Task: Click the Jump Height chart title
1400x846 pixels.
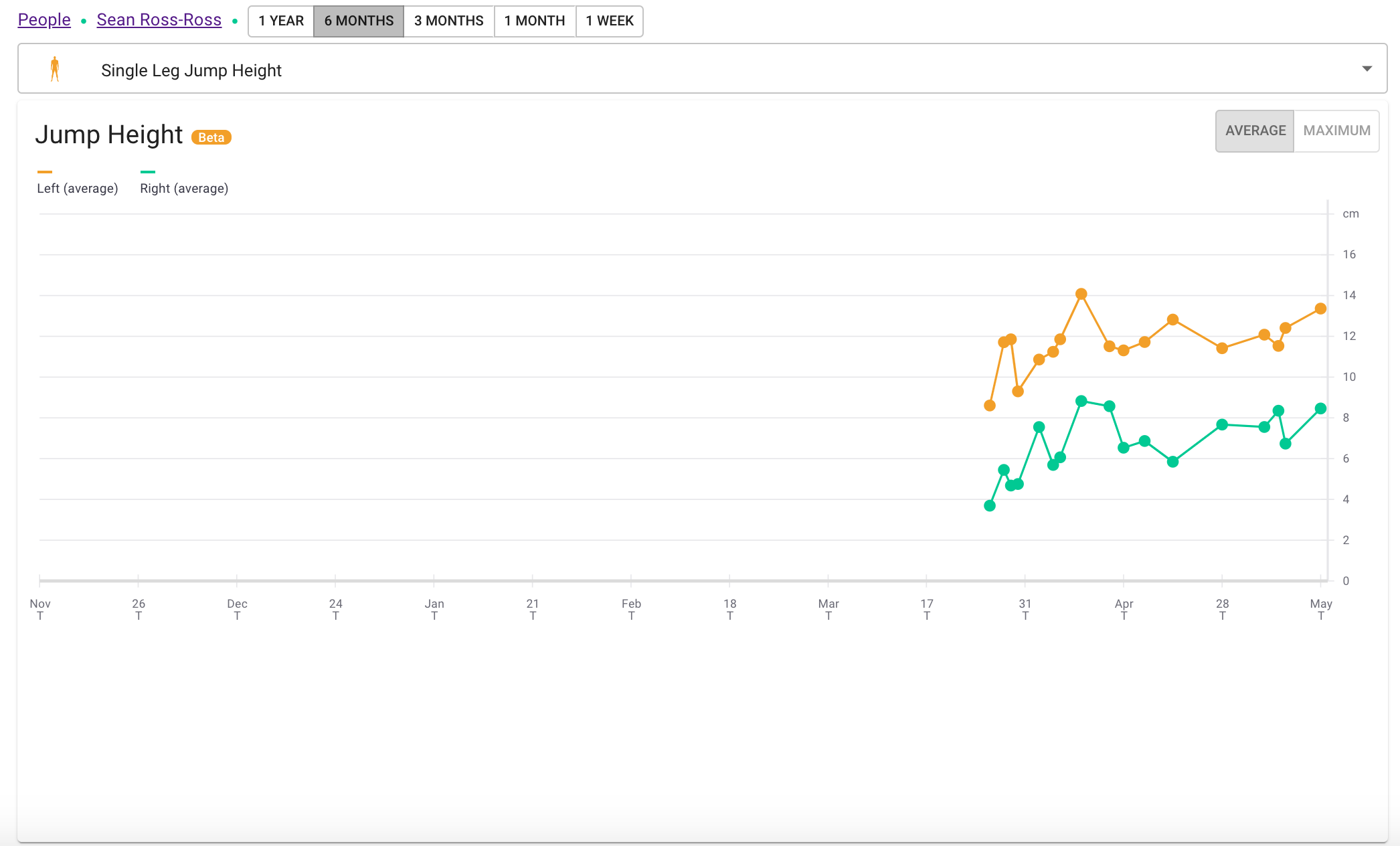Action: coord(108,135)
